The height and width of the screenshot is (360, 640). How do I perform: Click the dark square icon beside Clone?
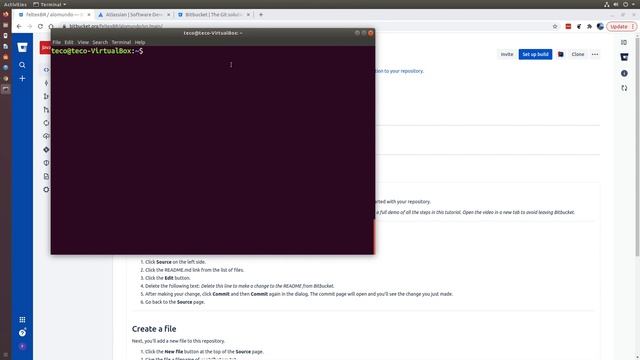tap(561, 54)
